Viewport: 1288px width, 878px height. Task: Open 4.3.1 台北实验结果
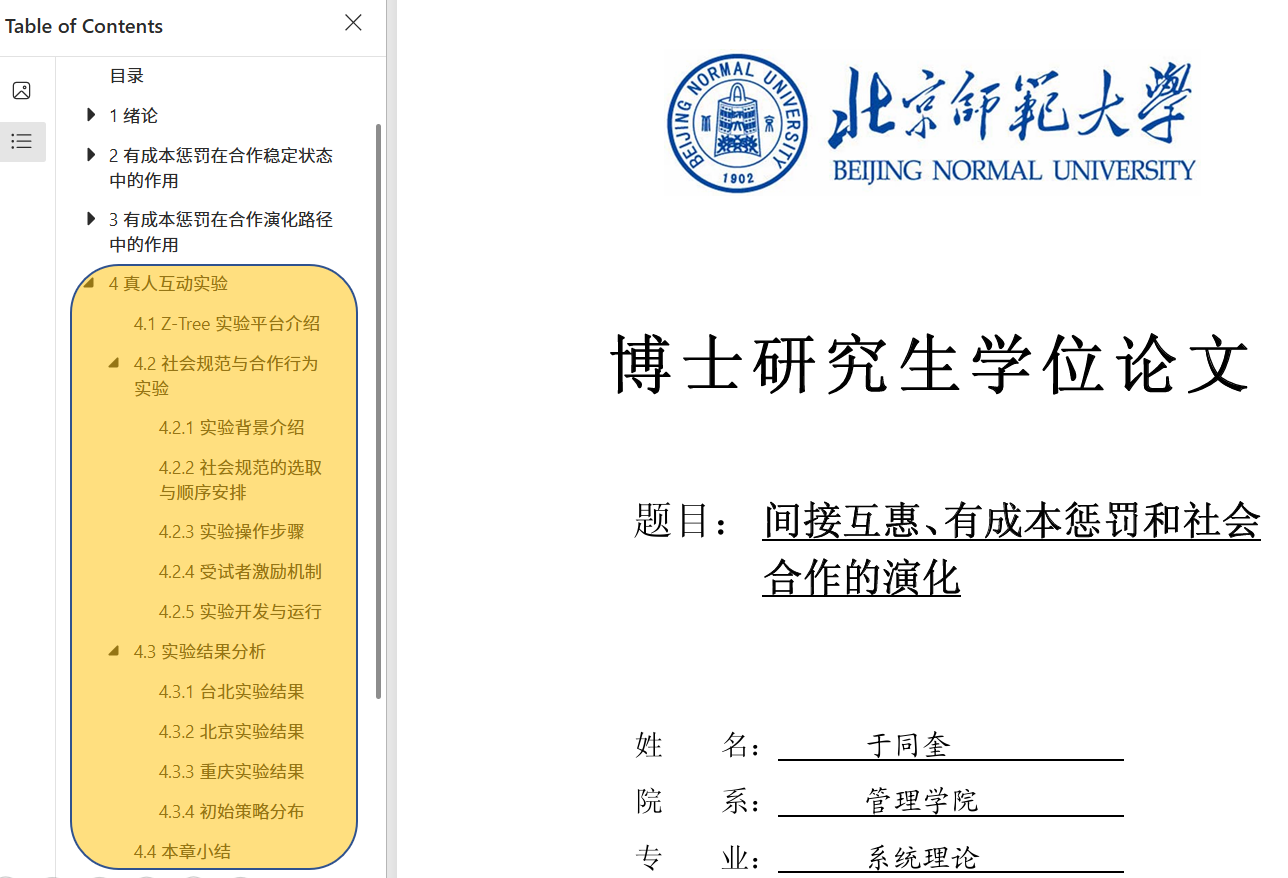[x=231, y=692]
